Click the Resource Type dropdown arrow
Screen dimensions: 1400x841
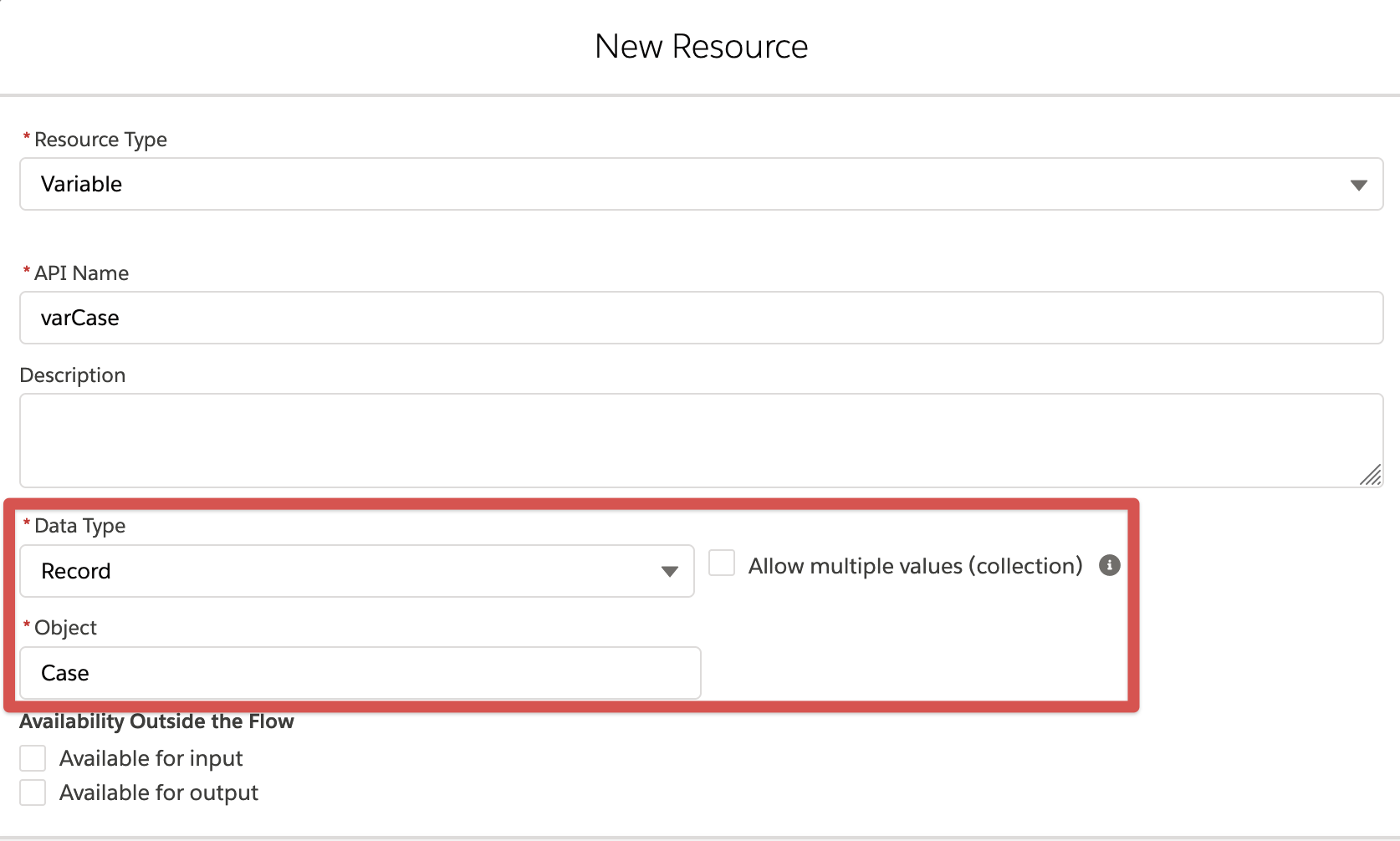click(1358, 185)
